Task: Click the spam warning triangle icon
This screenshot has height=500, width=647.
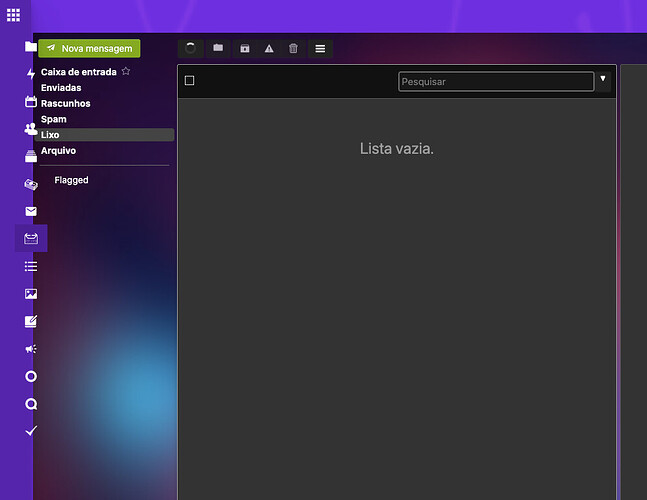Action: [x=269, y=49]
